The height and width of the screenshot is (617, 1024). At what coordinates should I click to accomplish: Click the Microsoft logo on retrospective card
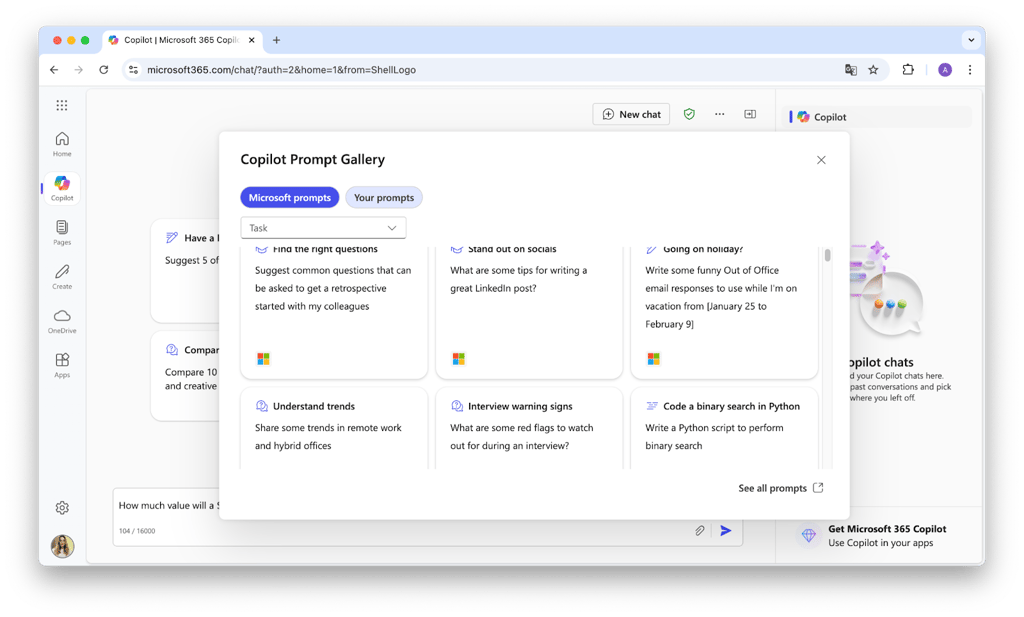263,358
